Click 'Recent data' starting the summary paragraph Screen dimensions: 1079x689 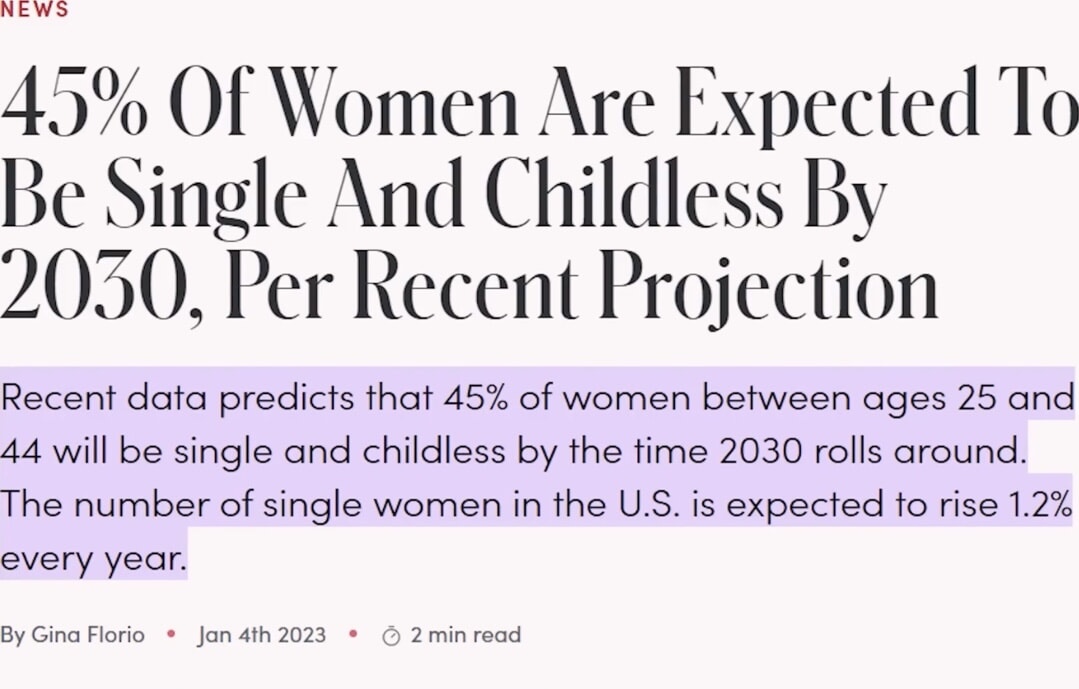105,399
